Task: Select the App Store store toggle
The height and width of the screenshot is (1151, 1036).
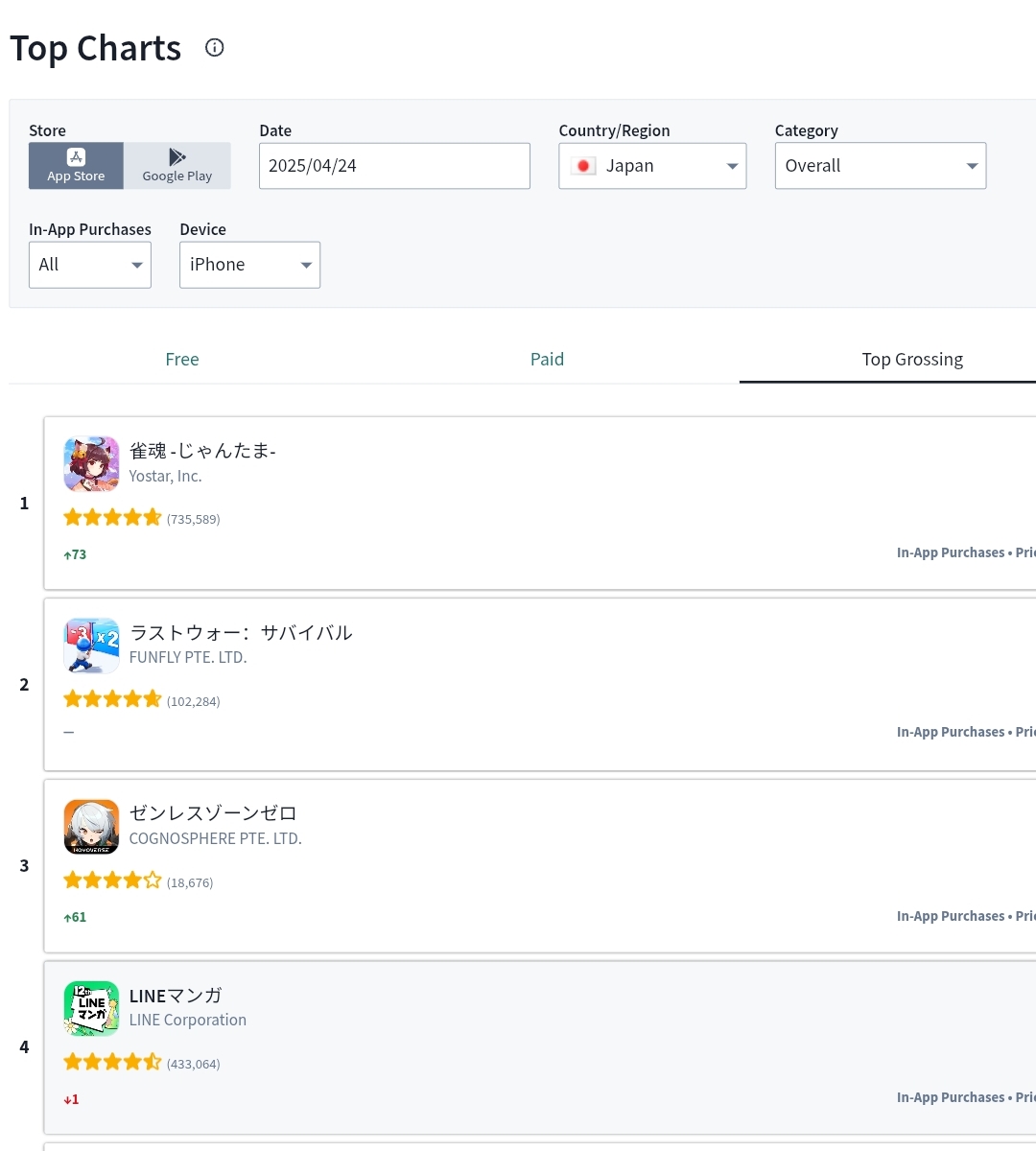Action: click(x=76, y=166)
